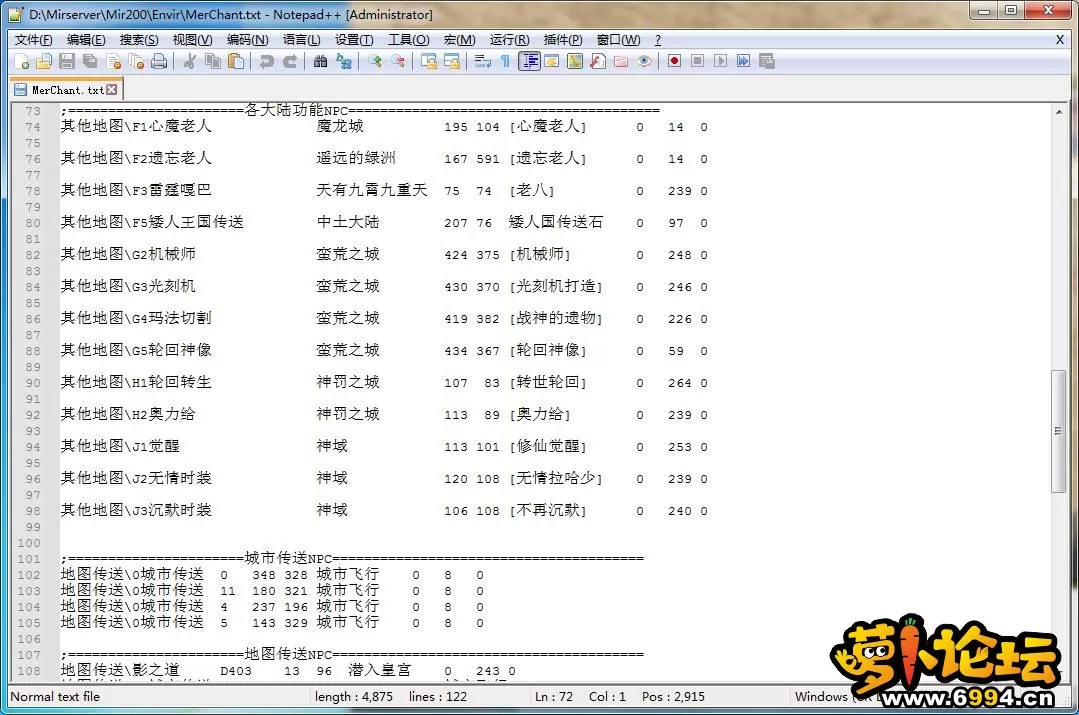Screen dimensions: 1079x715
Task: Click the Close document toolbar icon
Action: tap(114, 61)
